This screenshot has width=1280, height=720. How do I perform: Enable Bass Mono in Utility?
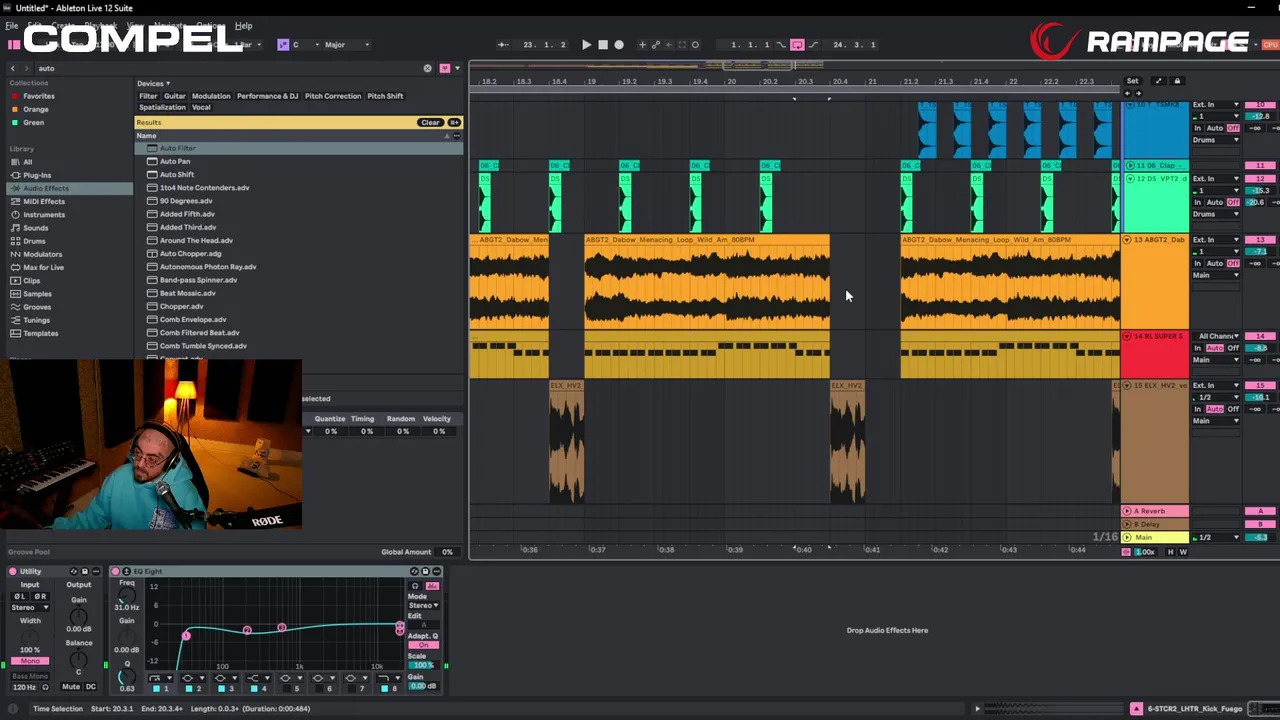coord(30,676)
